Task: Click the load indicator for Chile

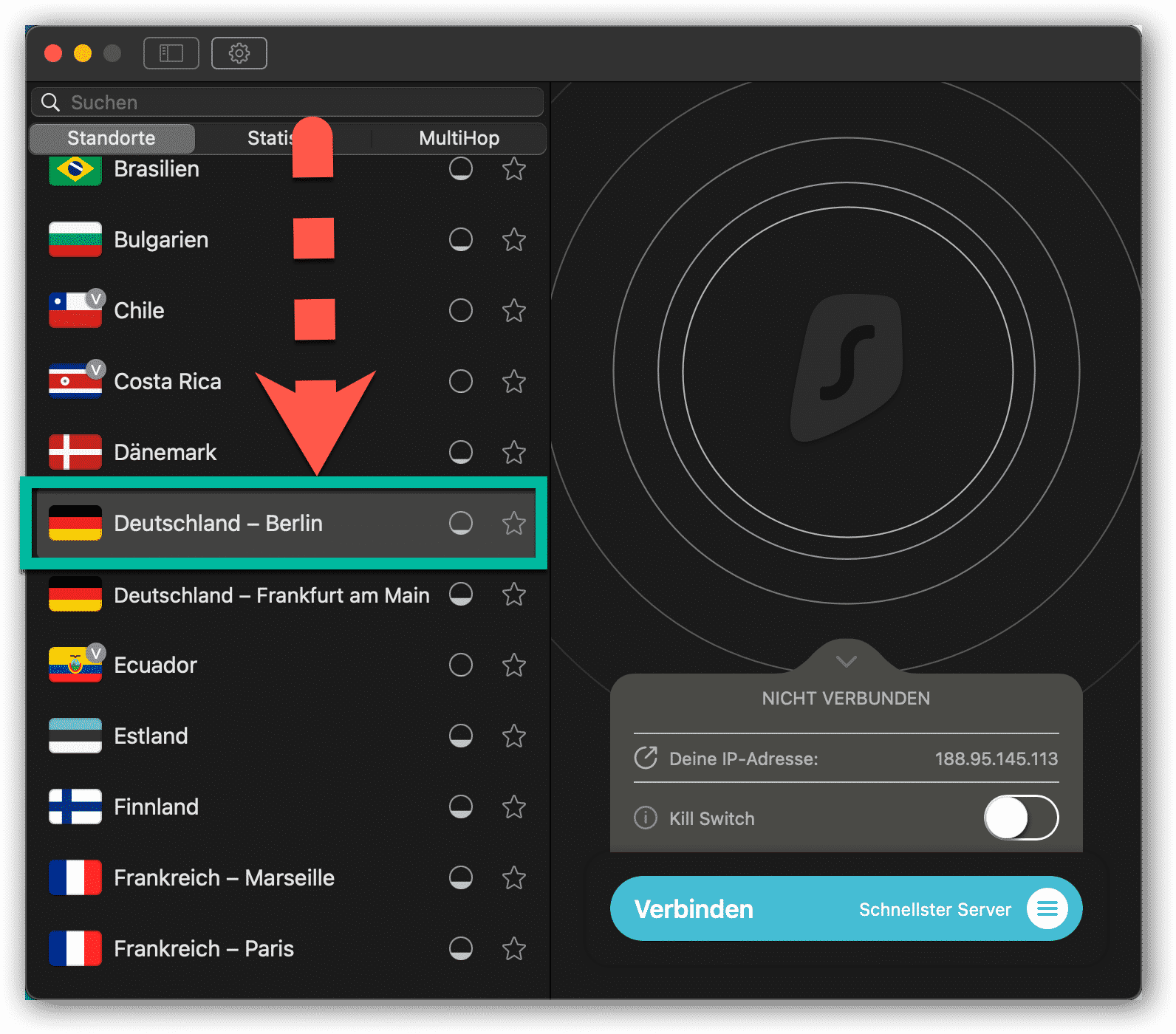Action: [x=461, y=310]
